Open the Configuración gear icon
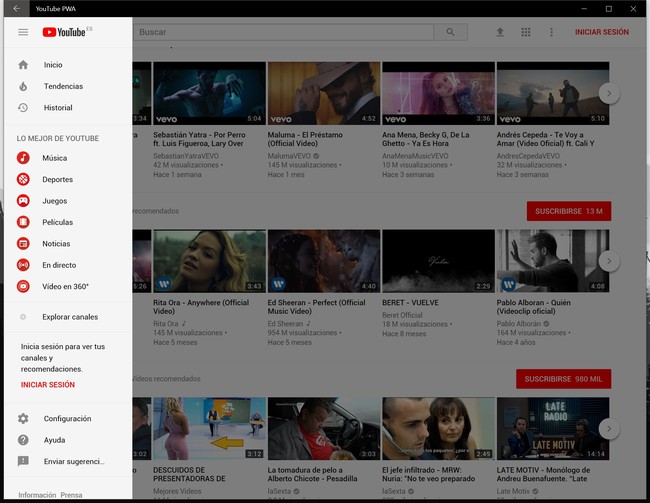 click(x=23, y=418)
